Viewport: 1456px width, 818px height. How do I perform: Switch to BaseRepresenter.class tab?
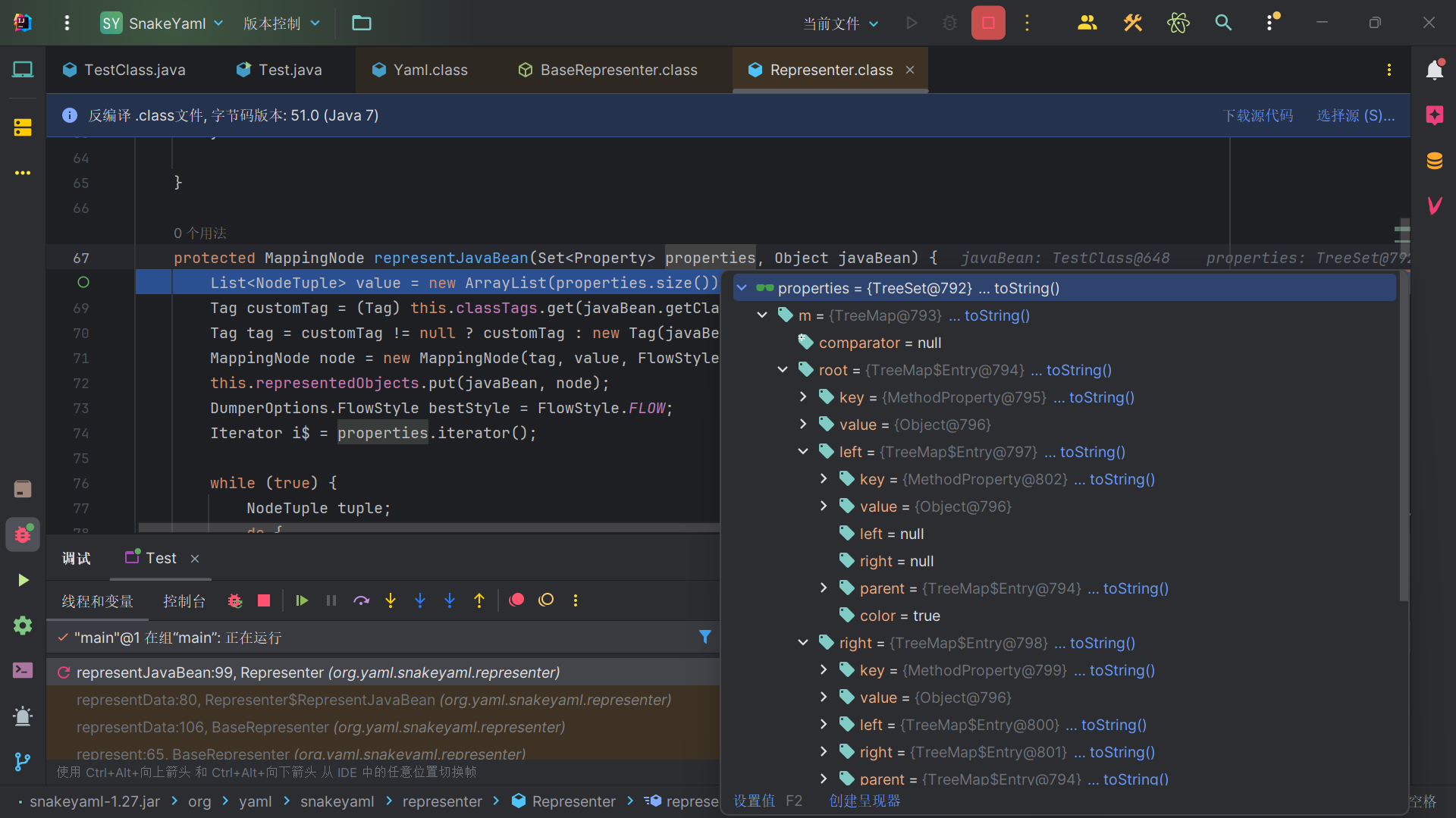(607, 70)
